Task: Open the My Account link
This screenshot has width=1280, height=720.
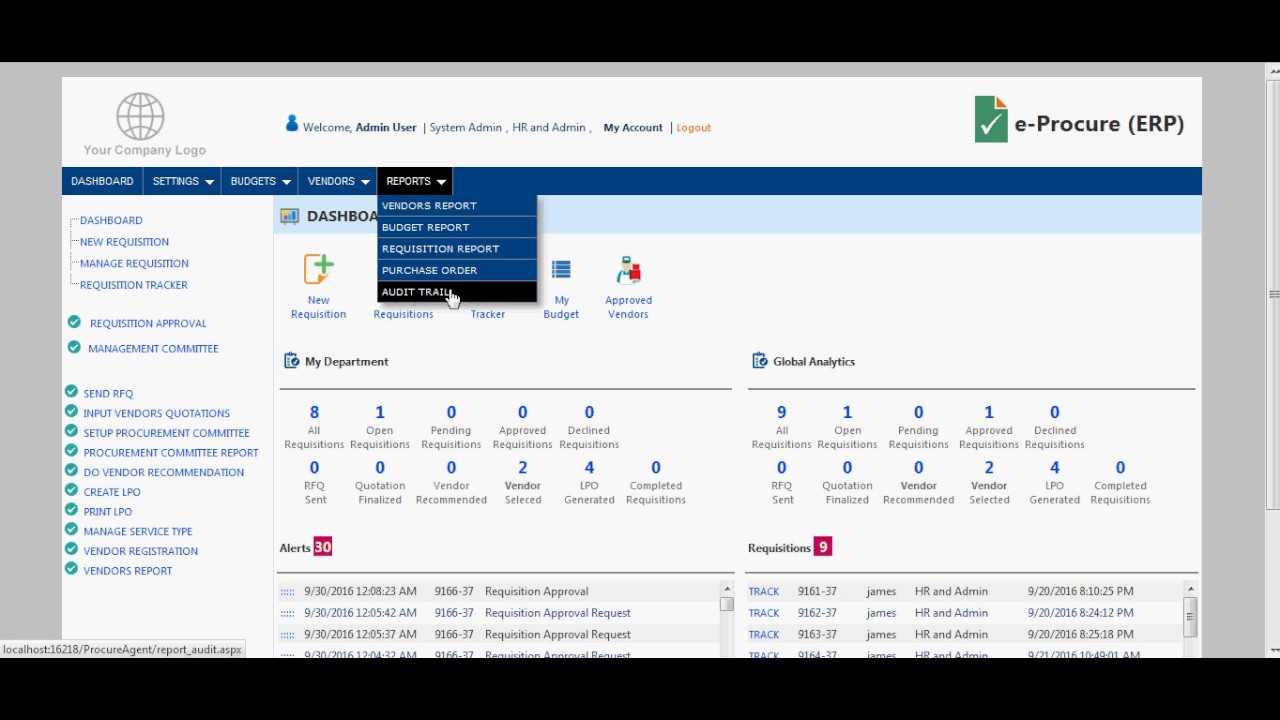Action: point(632,128)
